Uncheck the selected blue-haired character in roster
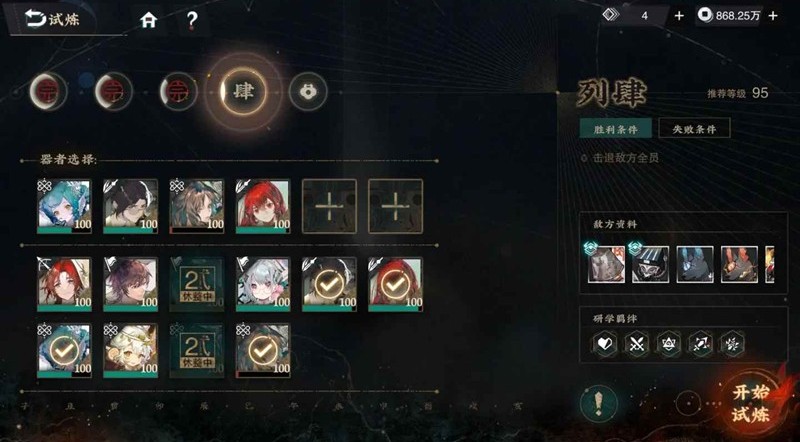This screenshot has width=800, height=442. [64, 351]
